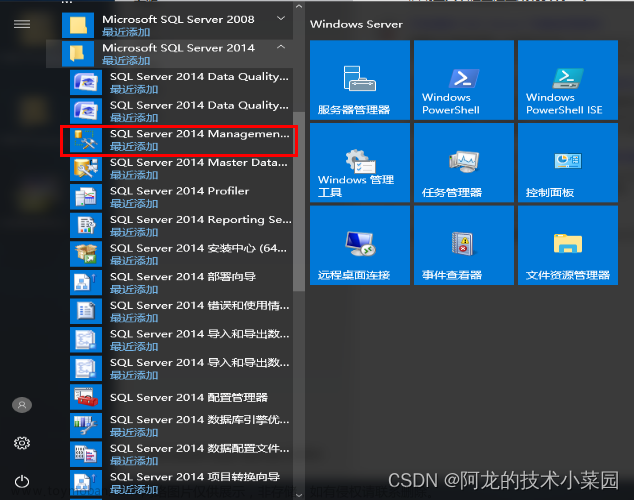The image size is (634, 500).
Task: Launch Windows PowerShell ISE tile
Action: (568, 80)
